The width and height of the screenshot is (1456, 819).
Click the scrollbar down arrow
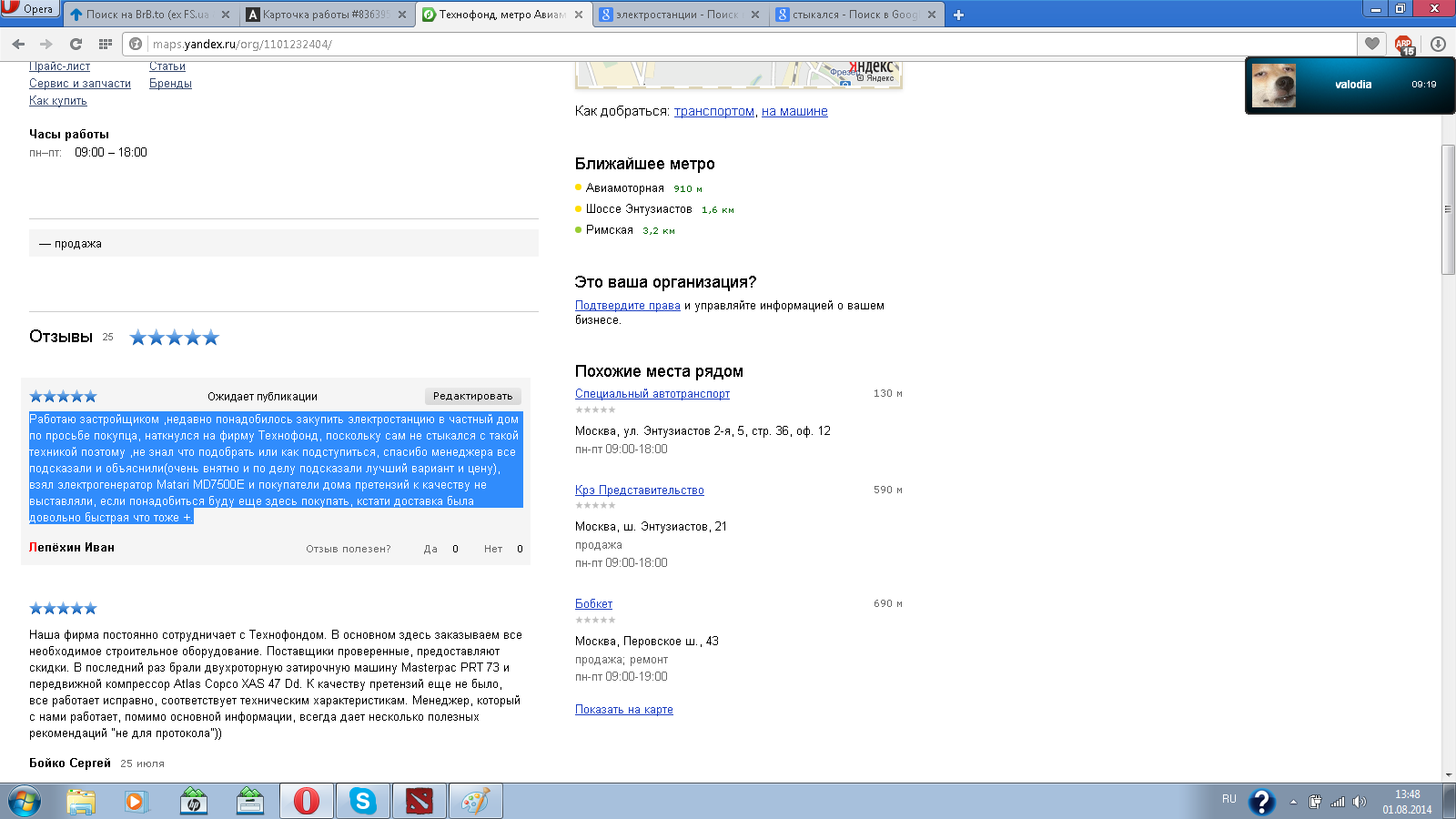(x=1449, y=775)
